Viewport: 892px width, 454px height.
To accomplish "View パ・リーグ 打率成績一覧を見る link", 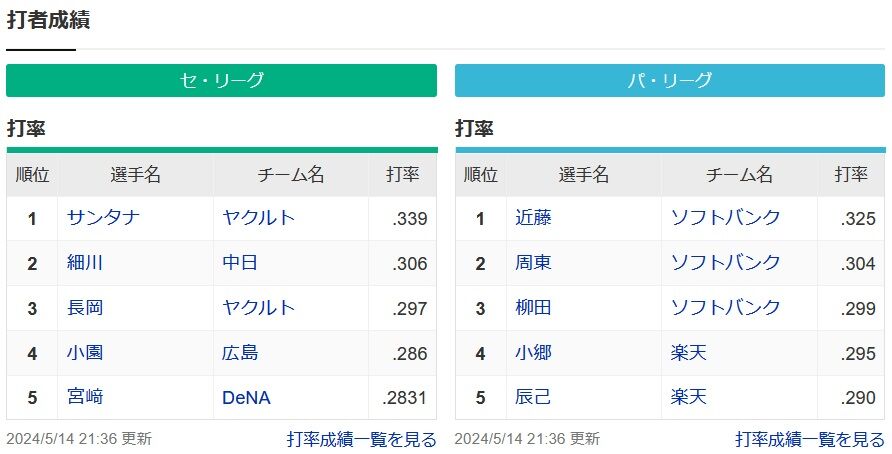I will click(x=809, y=439).
